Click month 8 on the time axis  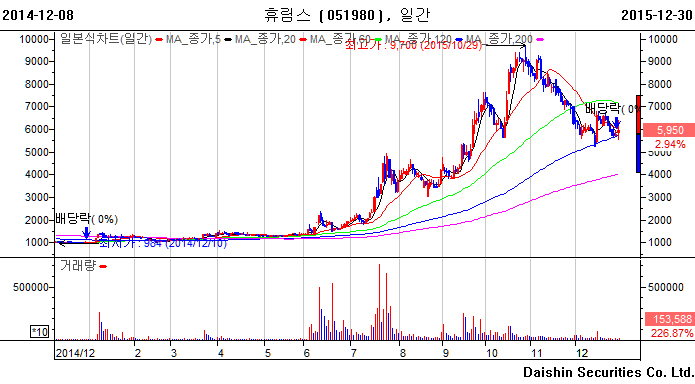(x=402, y=353)
